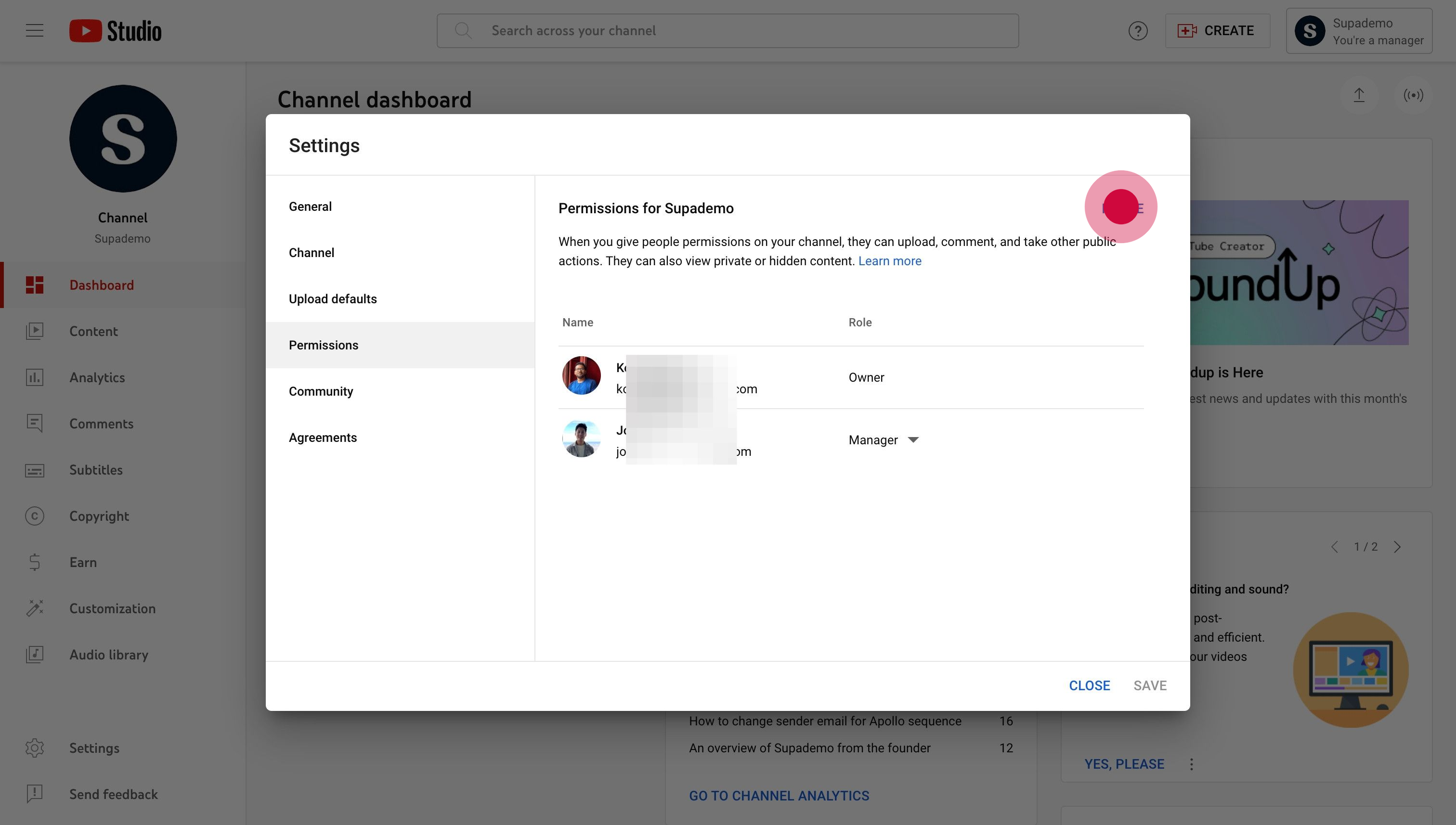Select the Permissions settings tab
The height and width of the screenshot is (825, 1456).
[400, 345]
